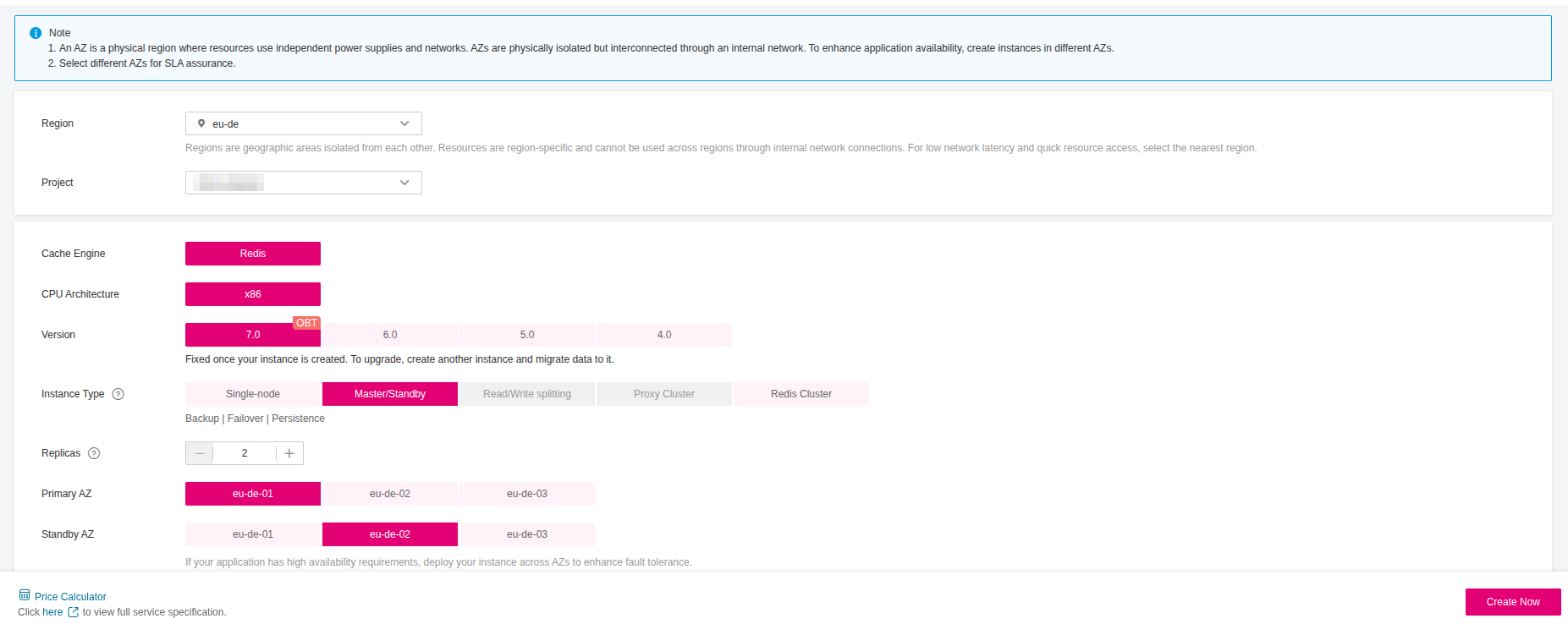Image resolution: width=1568 pixels, height=624 pixels.
Task: Set Primary AZ to eu-de-03
Action: pos(527,494)
